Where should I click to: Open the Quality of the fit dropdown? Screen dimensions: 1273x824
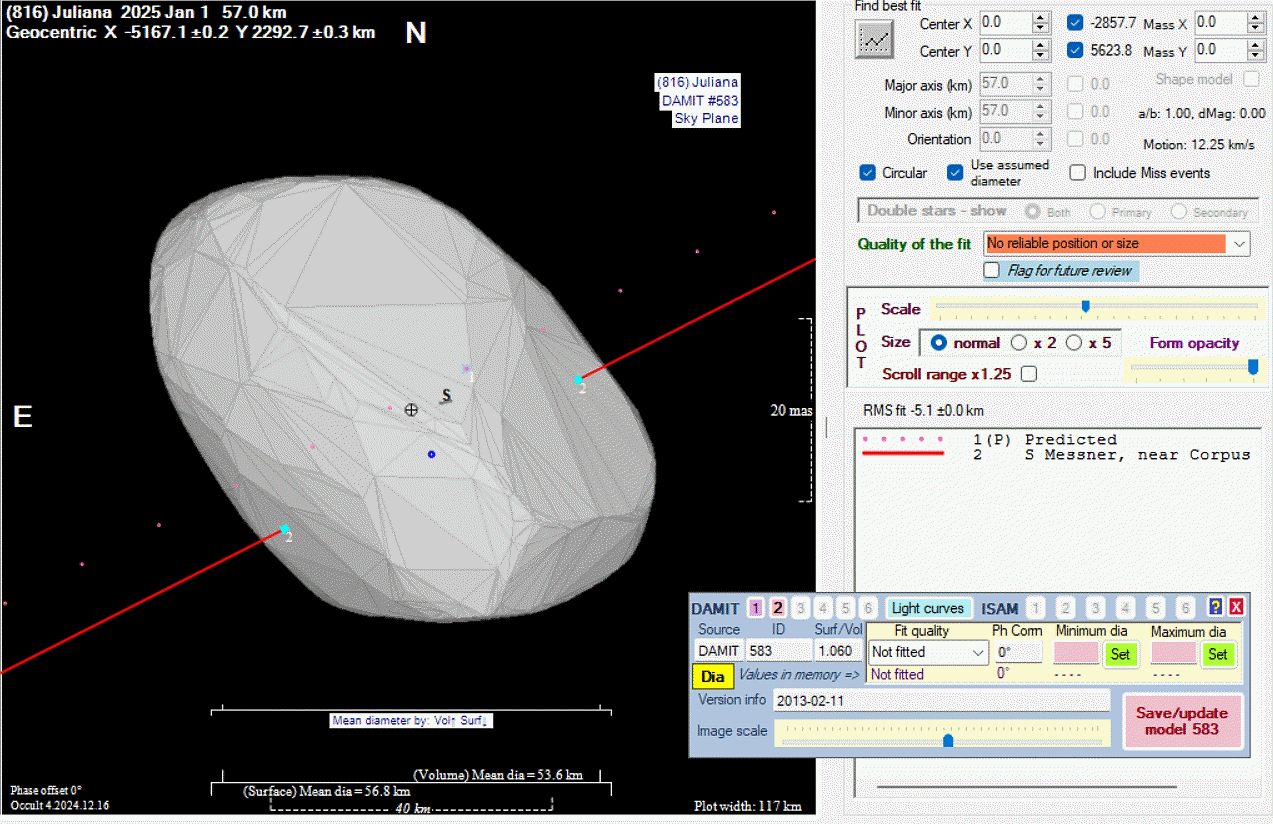coord(1240,243)
